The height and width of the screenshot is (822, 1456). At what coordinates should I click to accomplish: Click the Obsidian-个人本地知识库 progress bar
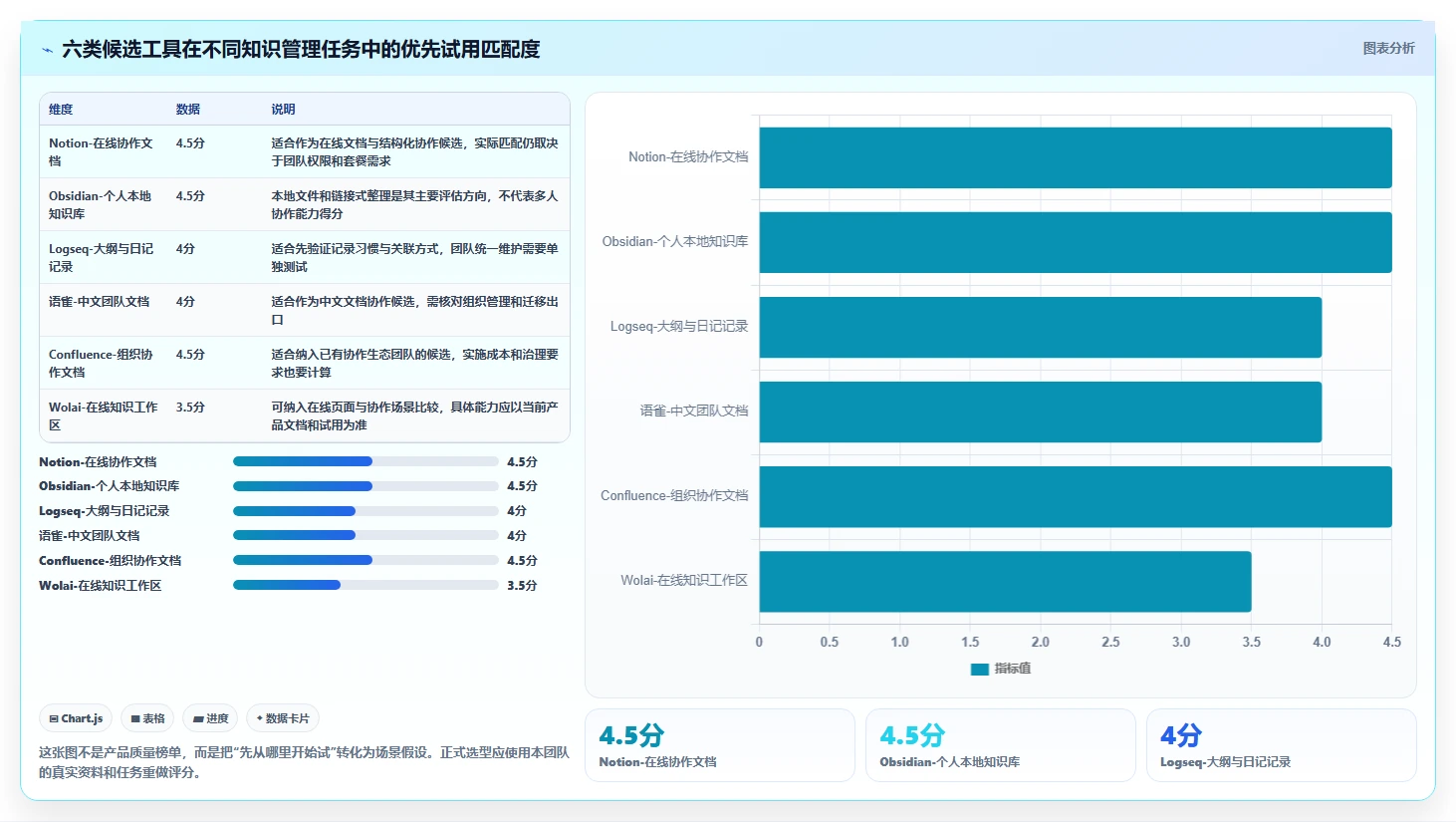pos(365,486)
